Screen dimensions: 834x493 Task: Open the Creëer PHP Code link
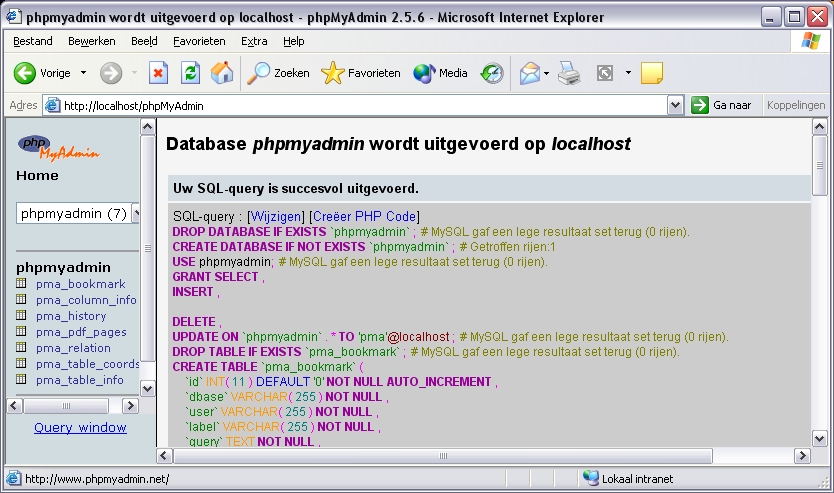tap(364, 216)
